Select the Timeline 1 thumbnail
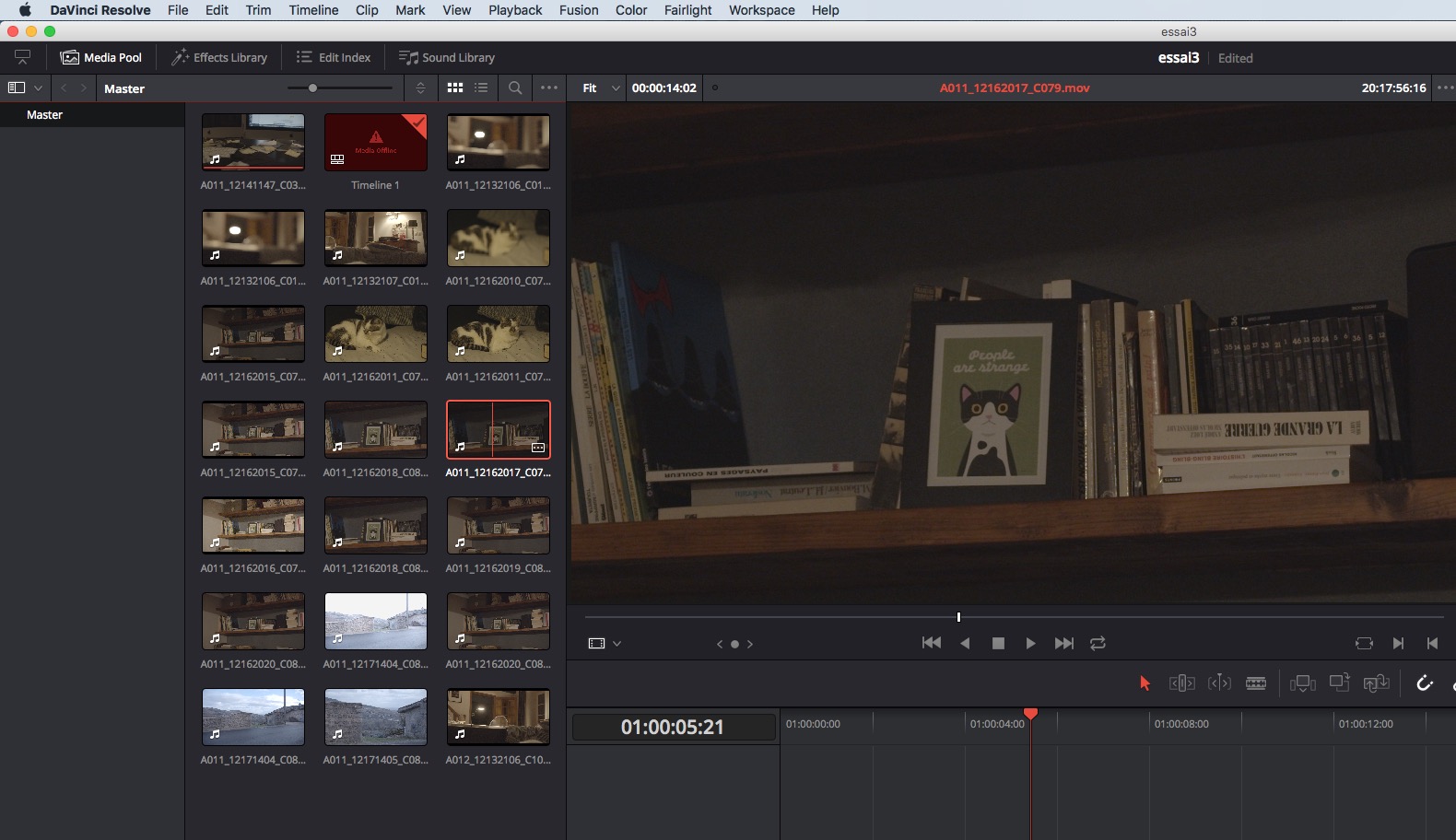Image resolution: width=1456 pixels, height=840 pixels. click(x=375, y=143)
